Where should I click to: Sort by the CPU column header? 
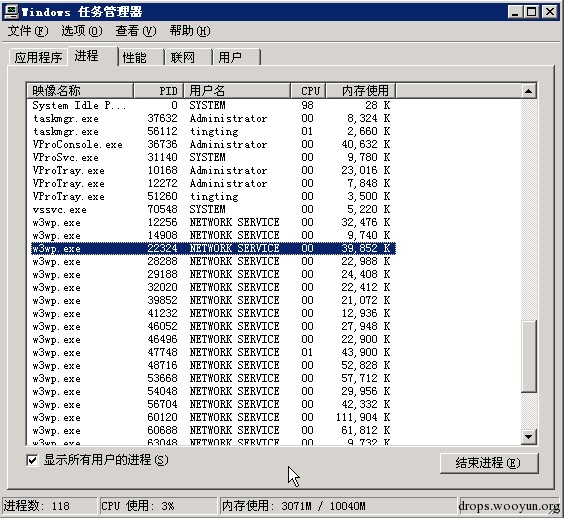point(308,91)
